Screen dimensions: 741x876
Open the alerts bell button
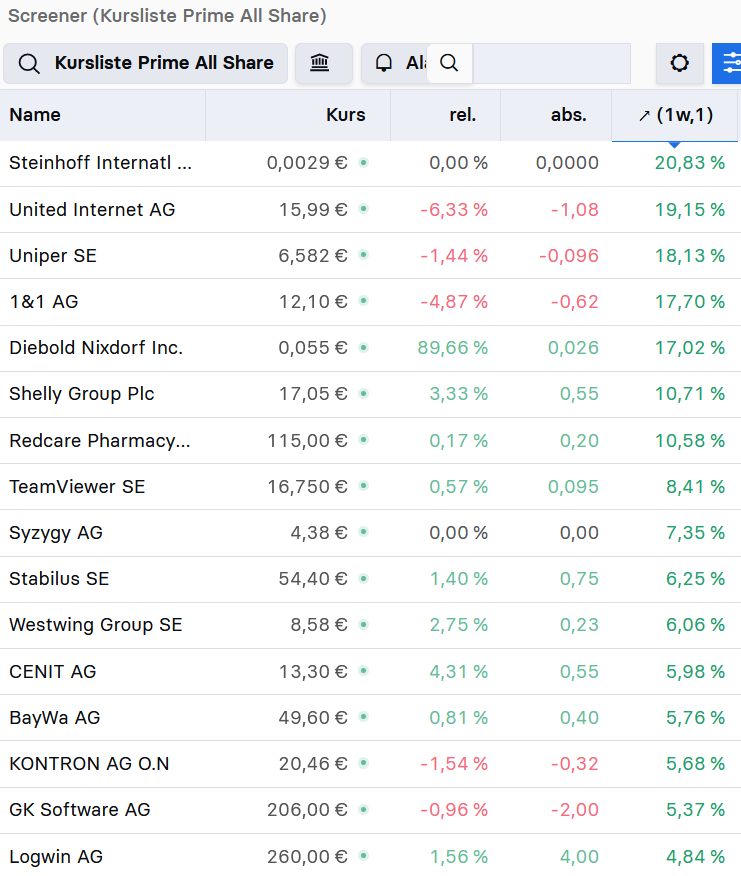(395, 63)
